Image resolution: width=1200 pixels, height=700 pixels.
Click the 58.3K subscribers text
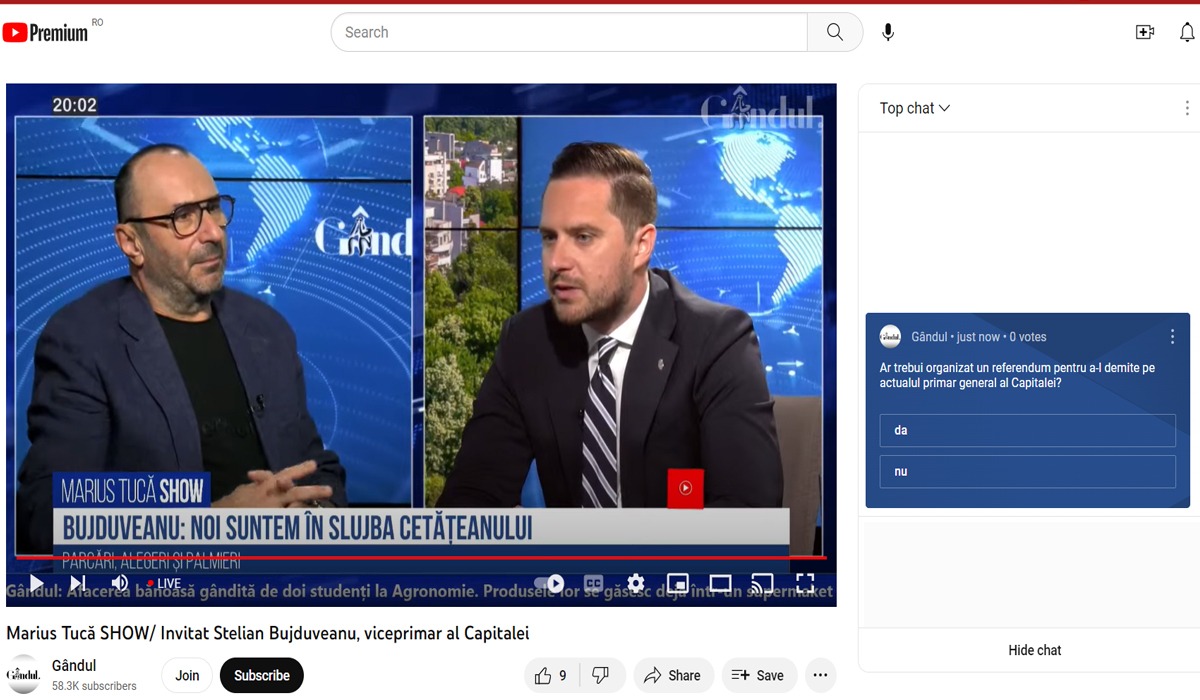click(94, 686)
